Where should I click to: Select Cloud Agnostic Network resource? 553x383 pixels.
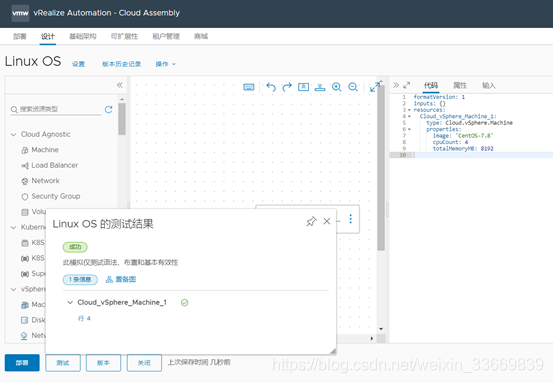(45, 181)
